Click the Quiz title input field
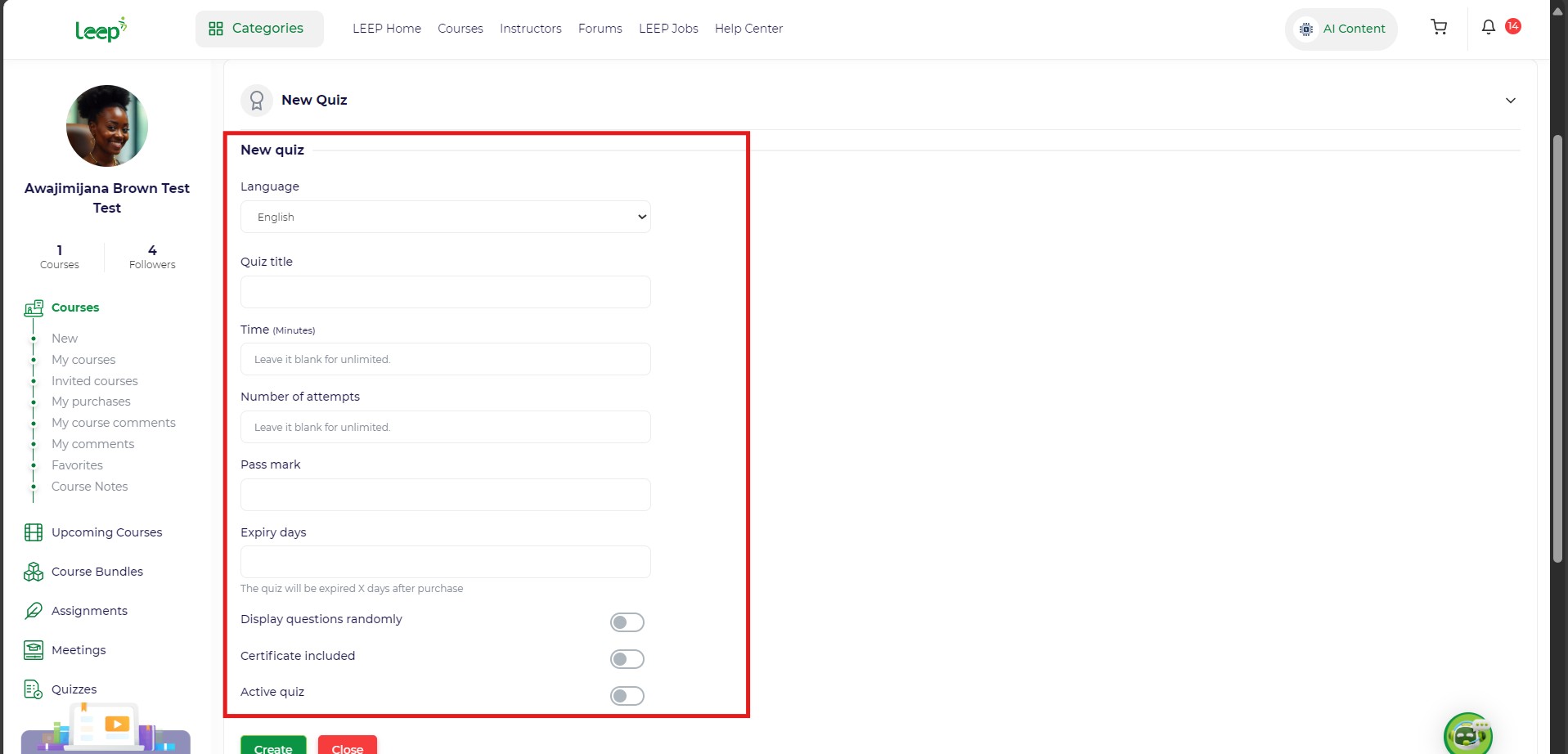Image resolution: width=1568 pixels, height=754 pixels. coord(445,292)
